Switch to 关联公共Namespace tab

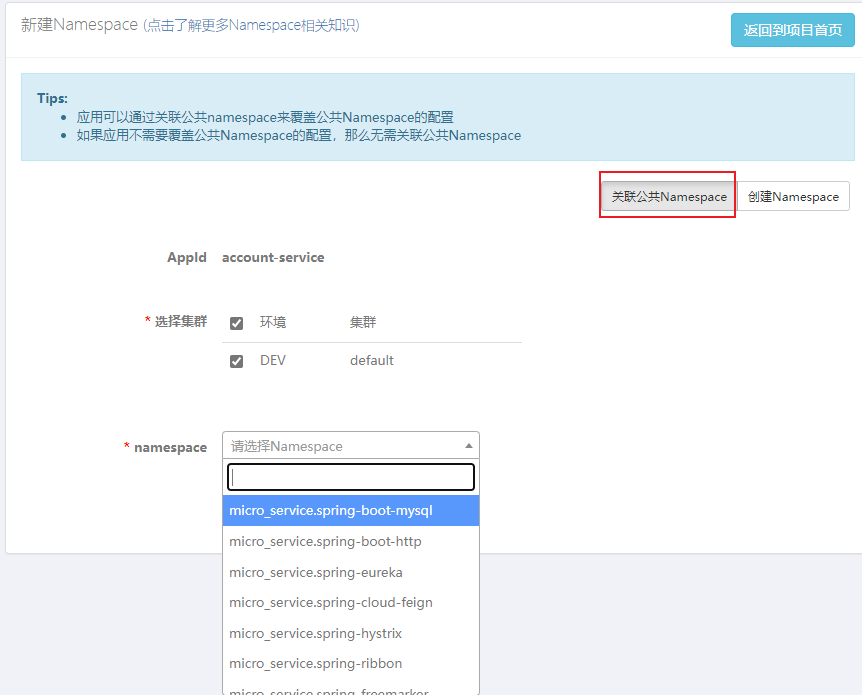[x=669, y=196]
